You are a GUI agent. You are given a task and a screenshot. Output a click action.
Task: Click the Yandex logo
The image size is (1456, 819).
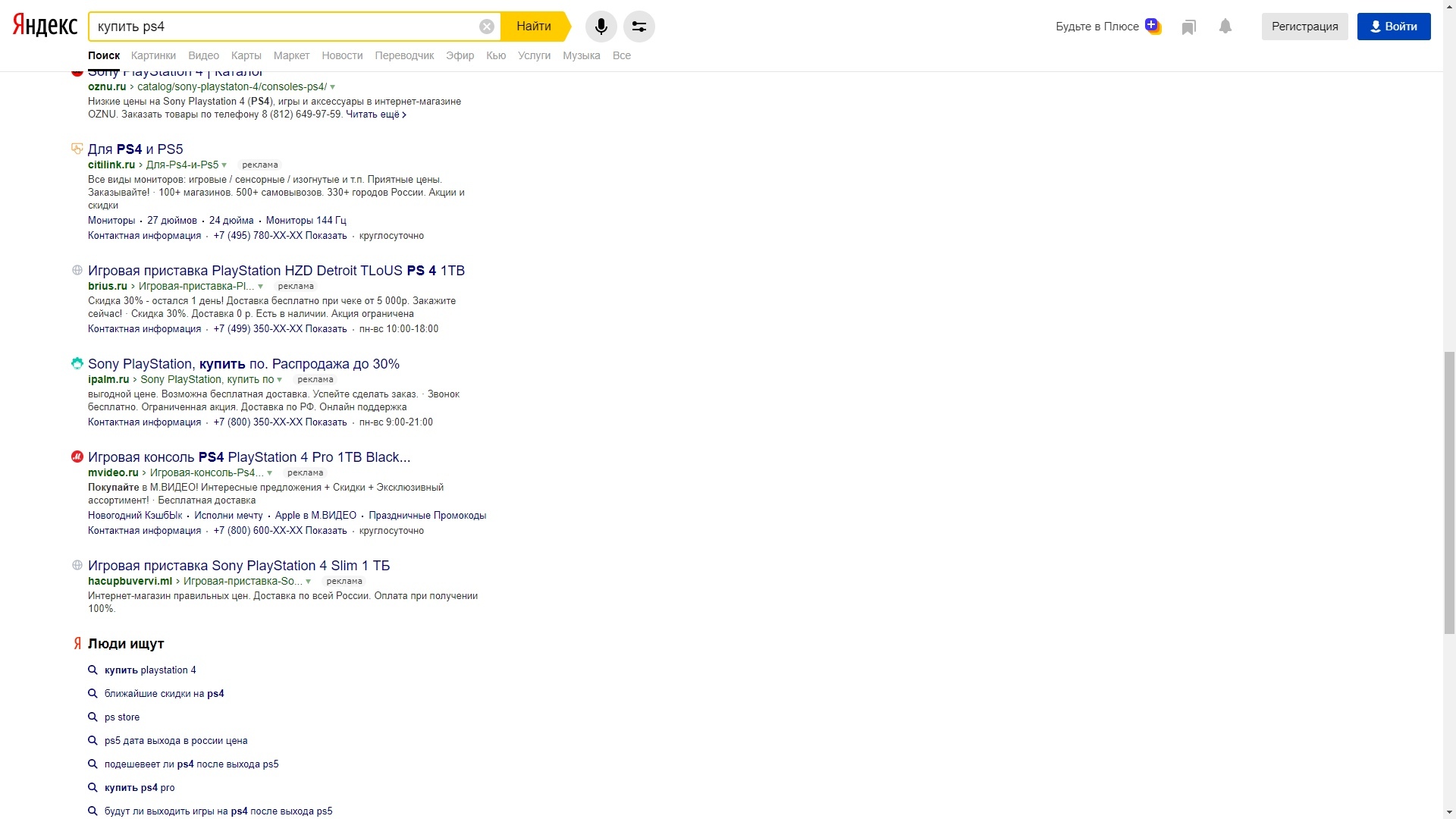point(45,26)
